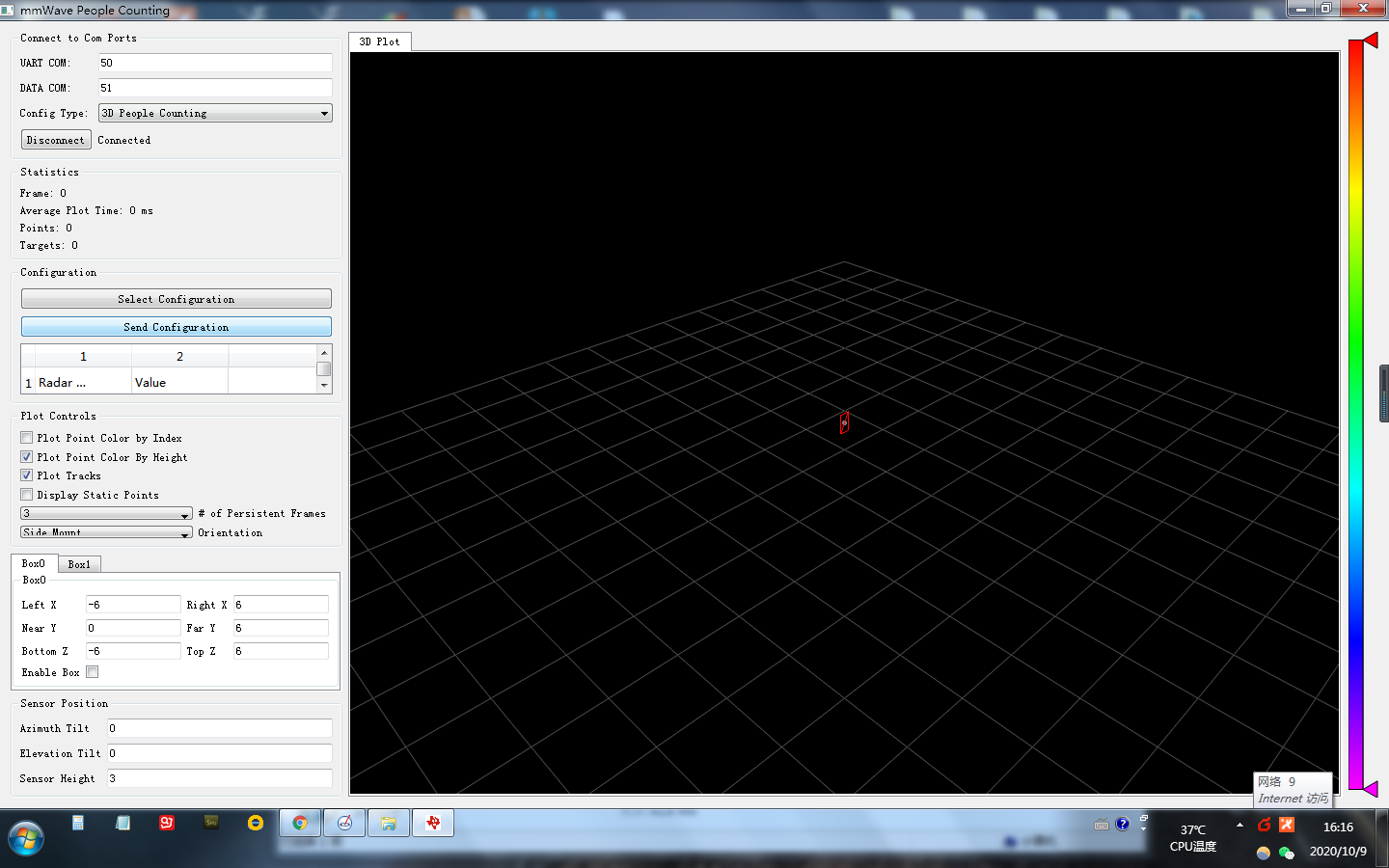Click the Sensor Height input field
Viewport: 1389px width, 868px height.
(x=220, y=778)
